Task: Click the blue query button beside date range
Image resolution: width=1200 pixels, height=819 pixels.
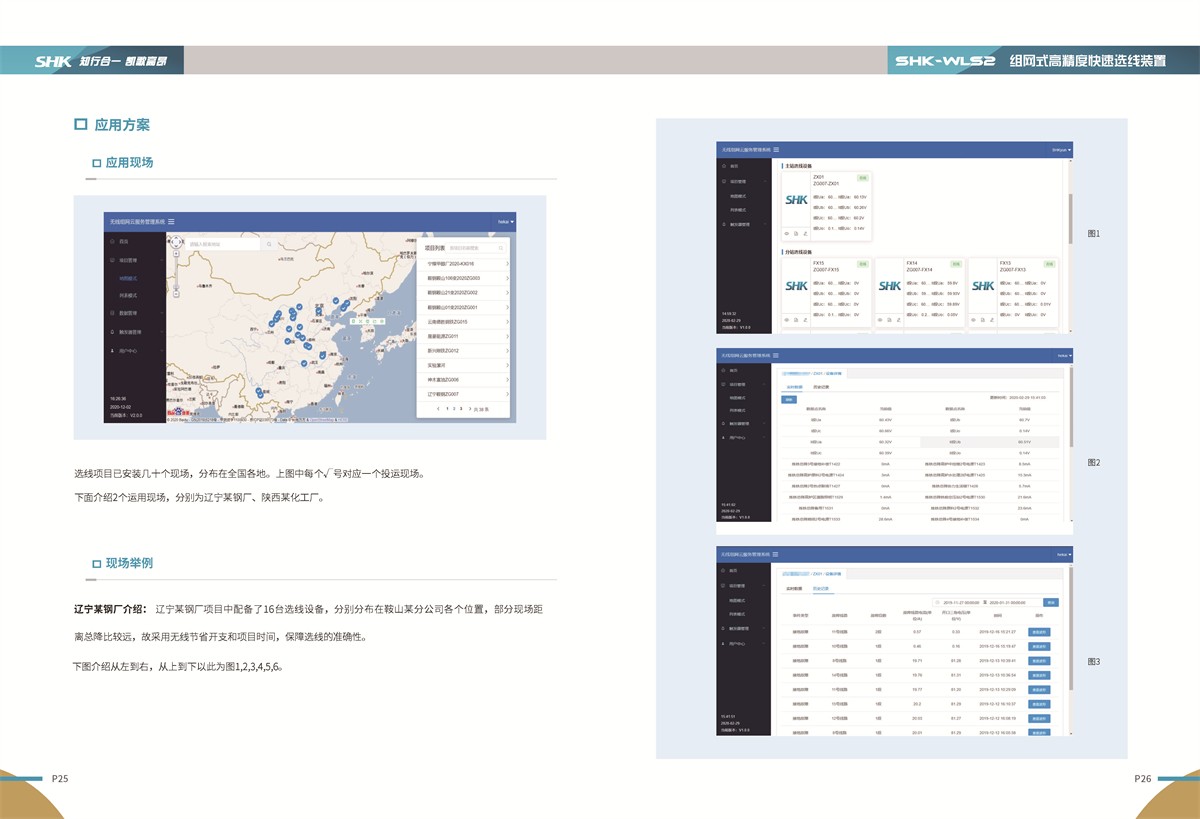Action: coord(1051,602)
